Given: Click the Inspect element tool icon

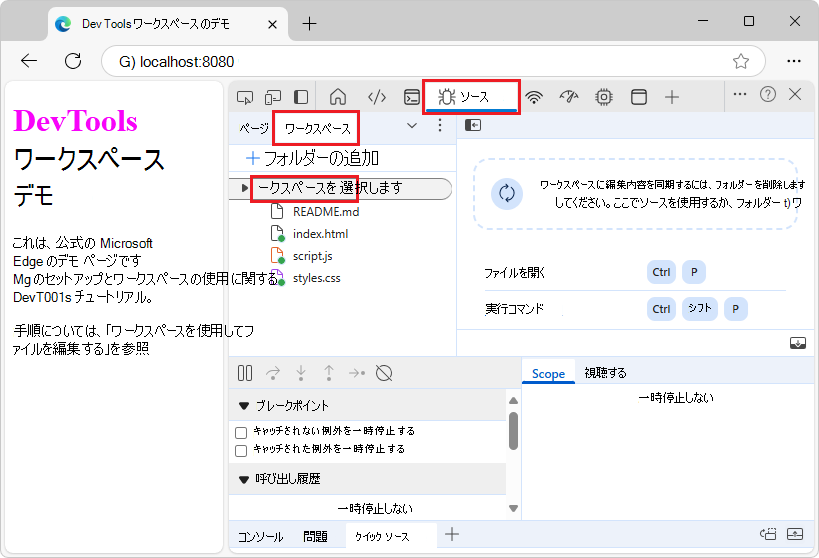Looking at the screenshot, I should pyautogui.click(x=245, y=97).
